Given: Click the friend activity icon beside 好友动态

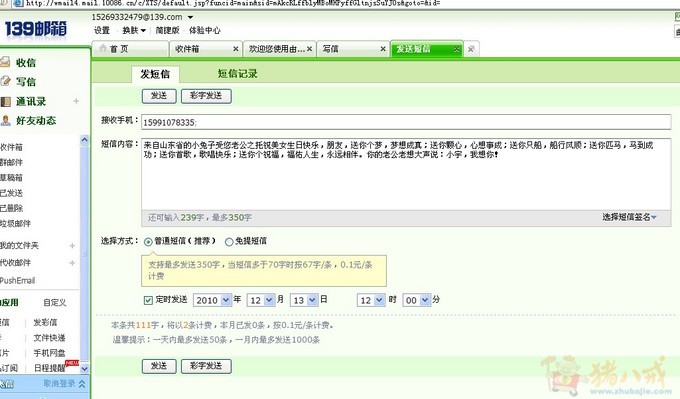Looking at the screenshot, I should pyautogui.click(x=5, y=120).
